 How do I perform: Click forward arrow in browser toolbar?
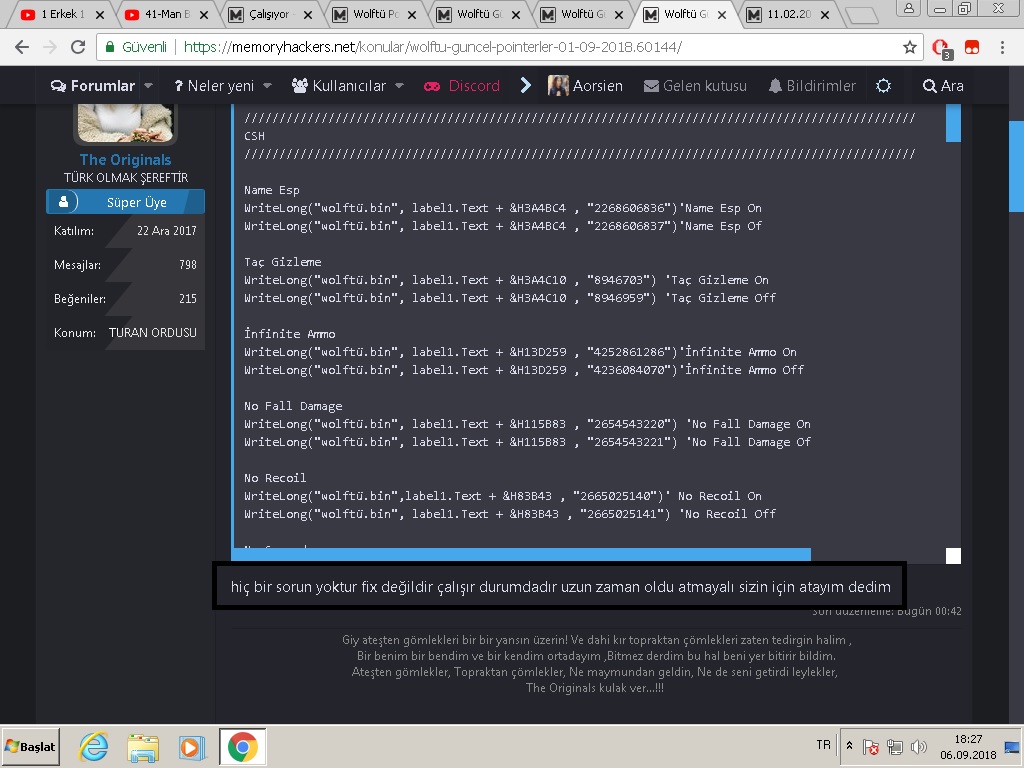(x=50, y=47)
